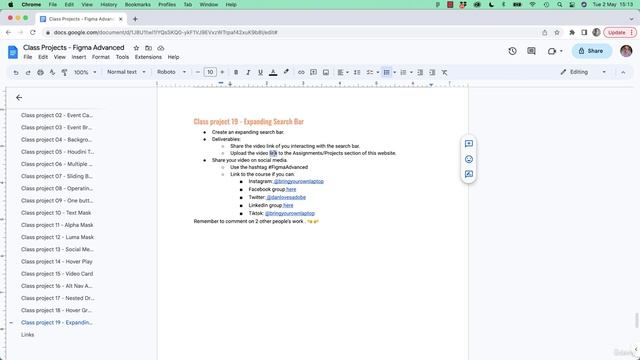Open the File menu in Docs
The image size is (640, 360).
(27, 57)
